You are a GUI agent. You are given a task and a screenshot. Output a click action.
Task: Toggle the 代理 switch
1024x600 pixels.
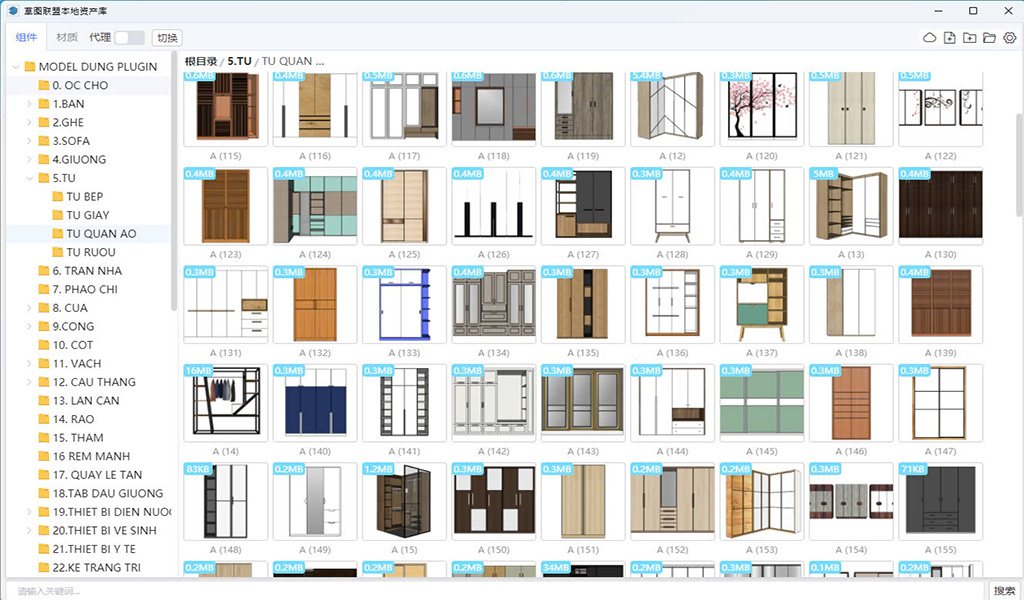click(129, 38)
